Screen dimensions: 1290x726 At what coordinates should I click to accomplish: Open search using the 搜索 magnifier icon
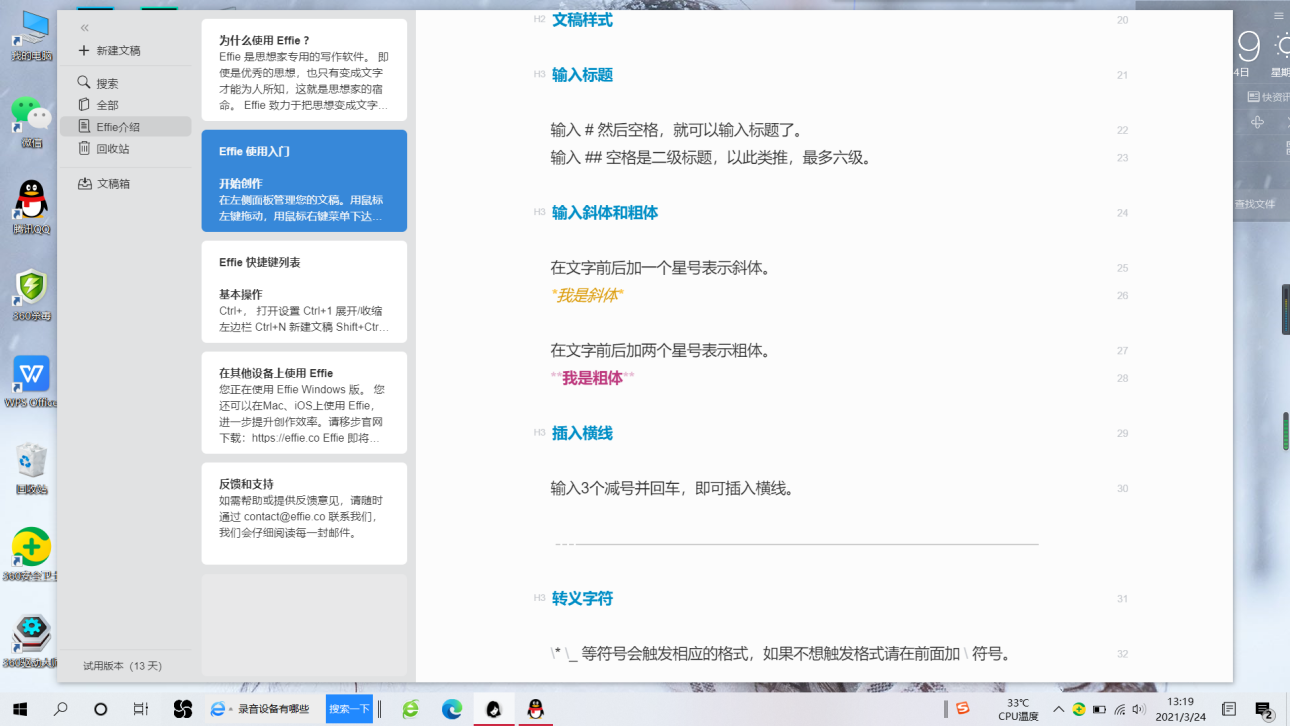pyautogui.click(x=85, y=83)
